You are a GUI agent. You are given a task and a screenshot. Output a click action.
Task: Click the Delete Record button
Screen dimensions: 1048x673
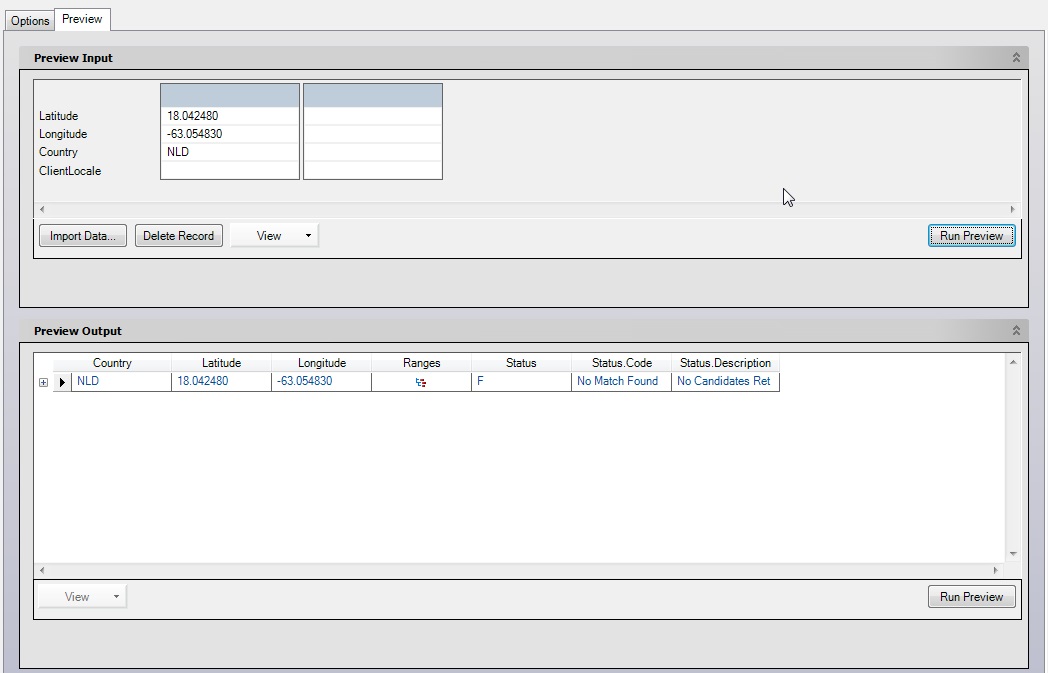(178, 235)
